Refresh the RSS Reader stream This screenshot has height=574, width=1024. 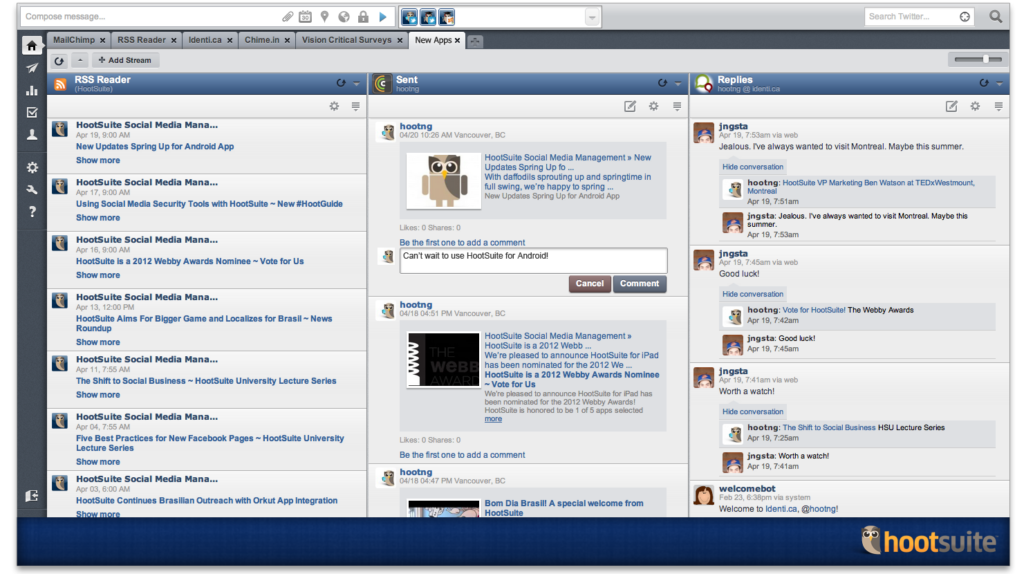click(x=341, y=83)
